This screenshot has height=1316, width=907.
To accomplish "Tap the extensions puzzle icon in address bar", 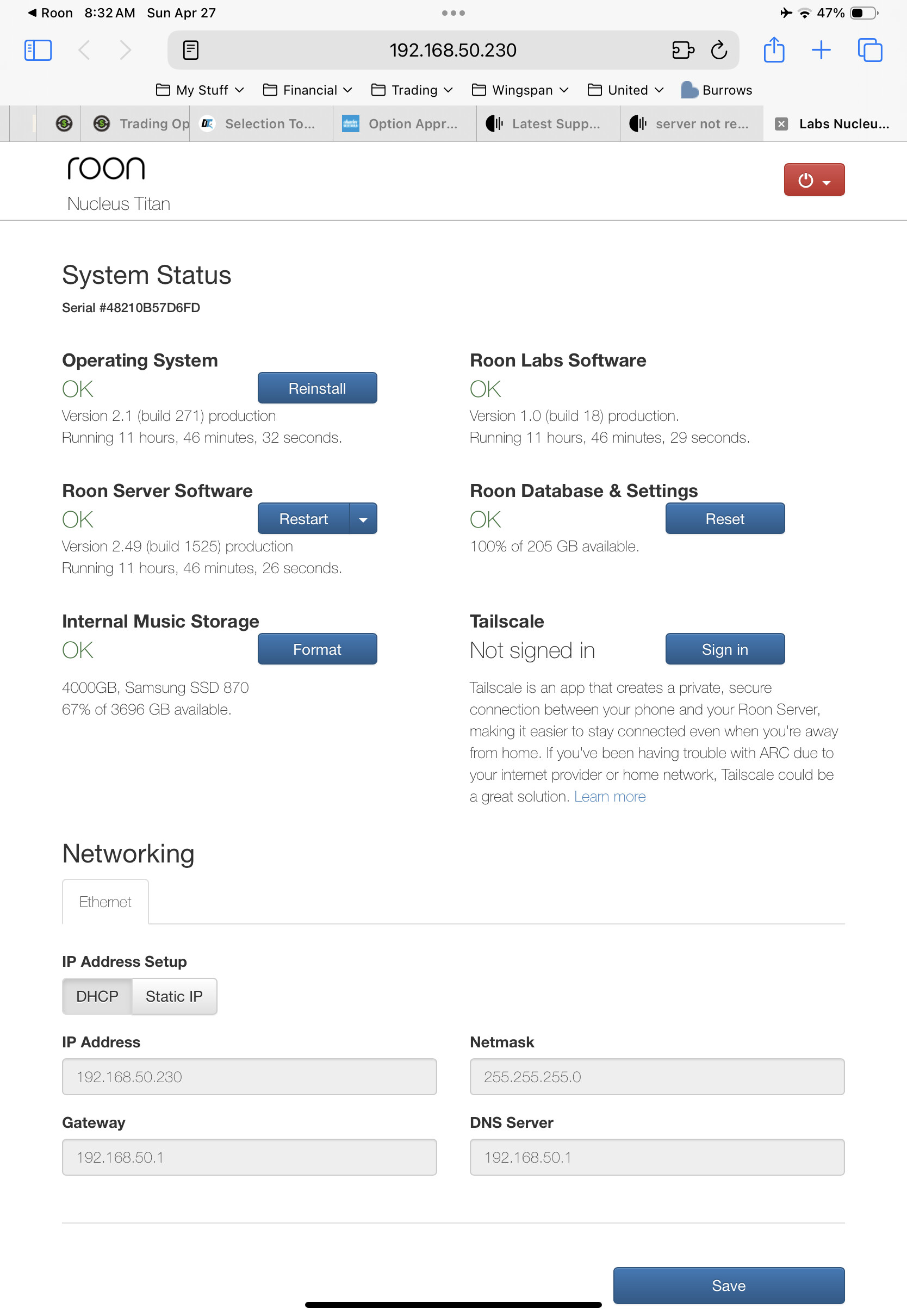I will (x=682, y=50).
